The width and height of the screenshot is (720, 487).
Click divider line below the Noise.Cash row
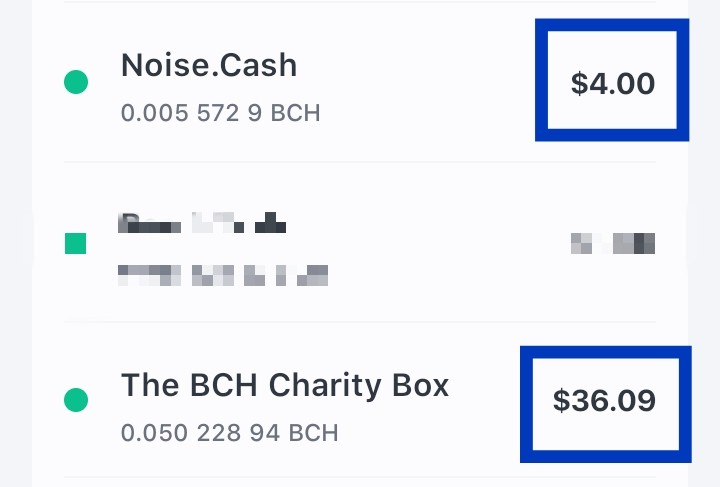(x=360, y=162)
